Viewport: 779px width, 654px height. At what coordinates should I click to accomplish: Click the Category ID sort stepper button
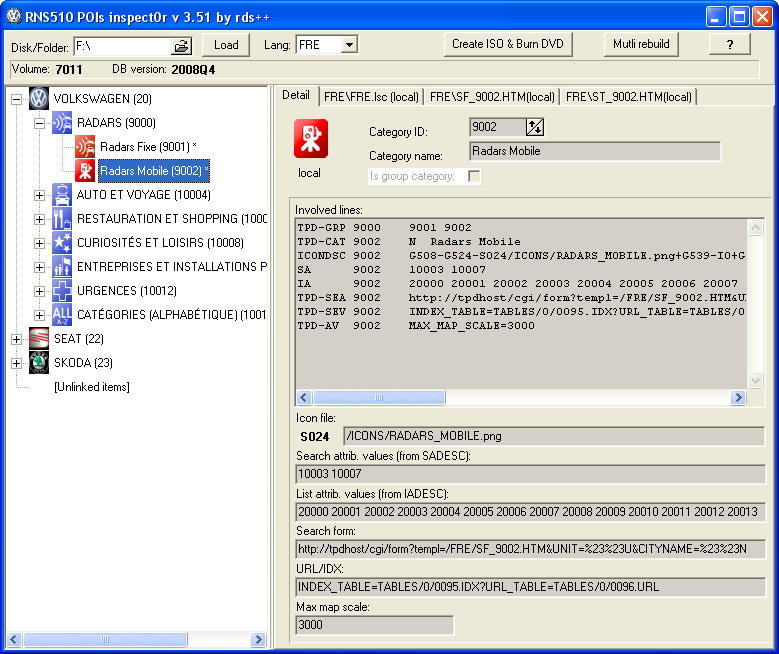(x=535, y=127)
